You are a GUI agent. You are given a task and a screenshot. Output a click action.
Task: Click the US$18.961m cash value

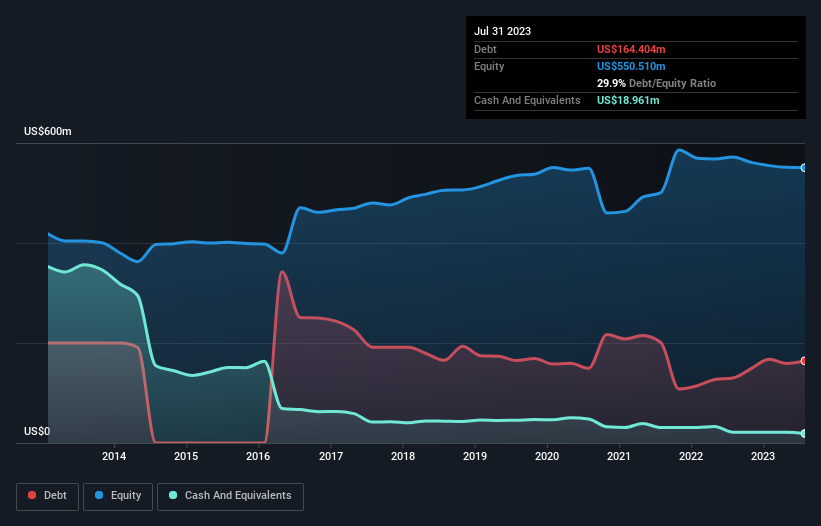pos(628,100)
